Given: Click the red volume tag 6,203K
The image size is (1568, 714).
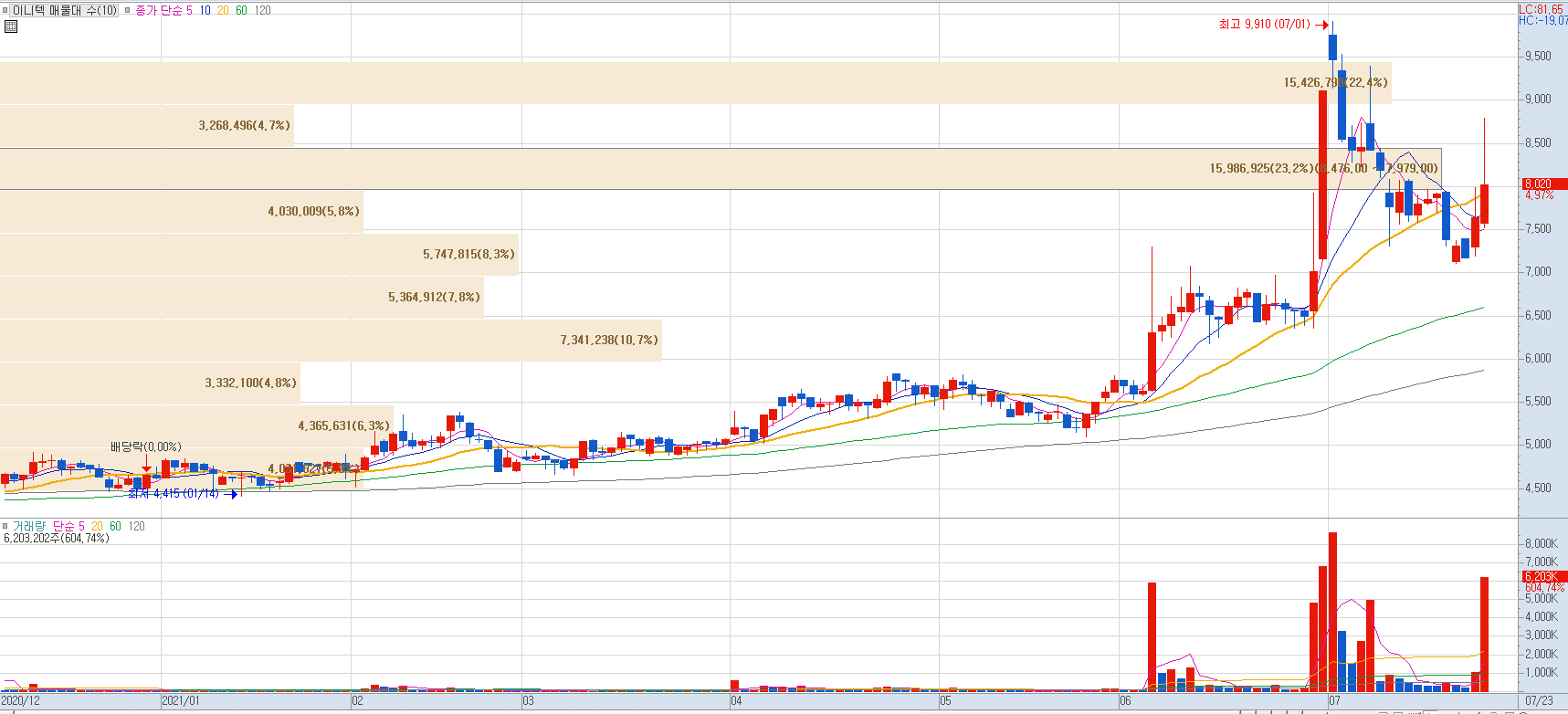Looking at the screenshot, I should tap(1543, 577).
